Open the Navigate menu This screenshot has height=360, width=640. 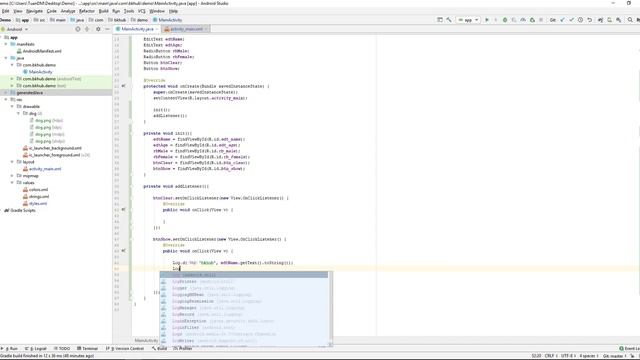pos(34,11)
